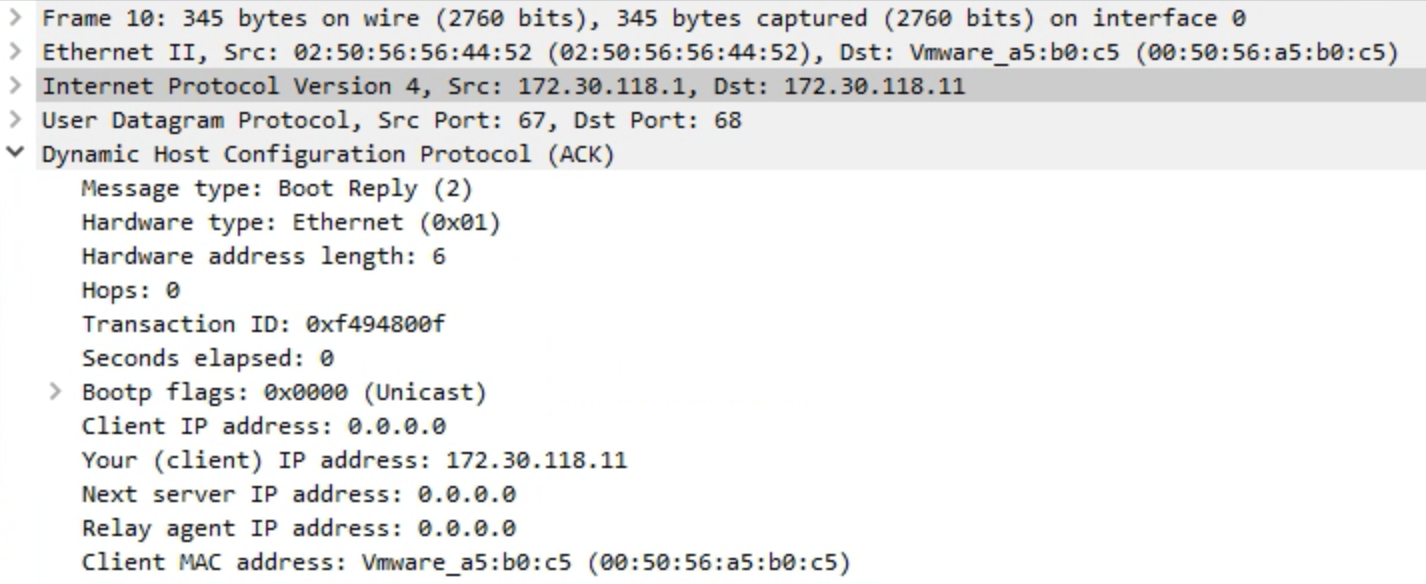Collapse the Dynamic Host Configuration Protocol section
This screenshot has width=1426, height=584.
pyautogui.click(x=15, y=154)
